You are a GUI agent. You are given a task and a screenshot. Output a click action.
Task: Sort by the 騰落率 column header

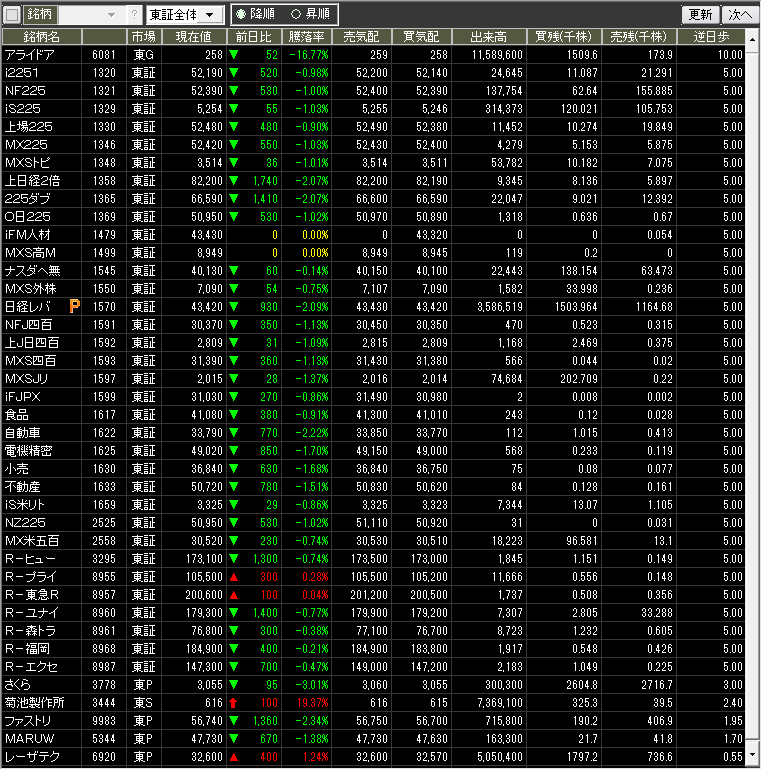coord(306,36)
